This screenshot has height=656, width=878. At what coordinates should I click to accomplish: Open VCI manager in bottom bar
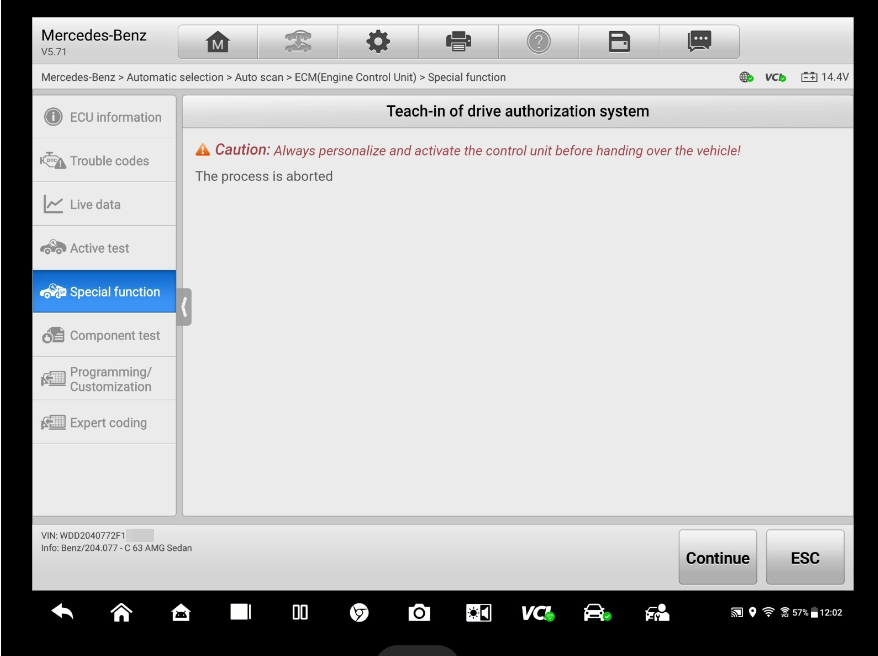[538, 613]
